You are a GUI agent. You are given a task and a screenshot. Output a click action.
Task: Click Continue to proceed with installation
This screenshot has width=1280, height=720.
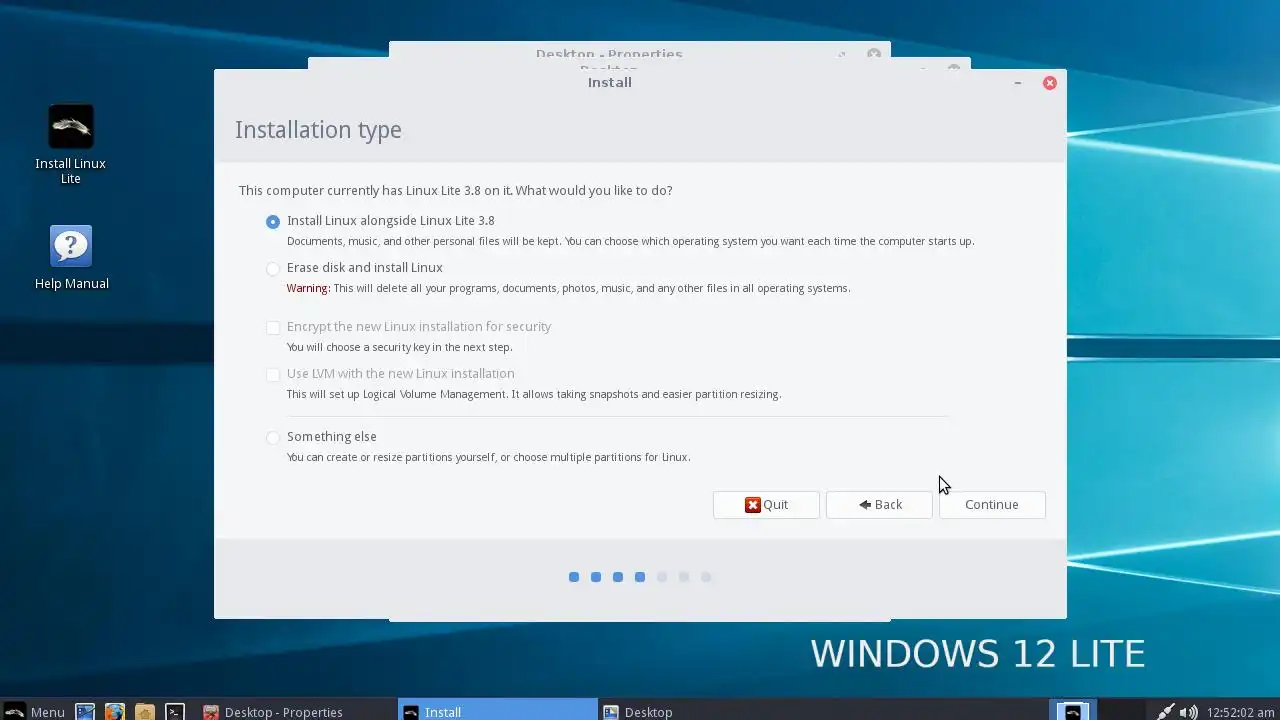click(x=992, y=505)
